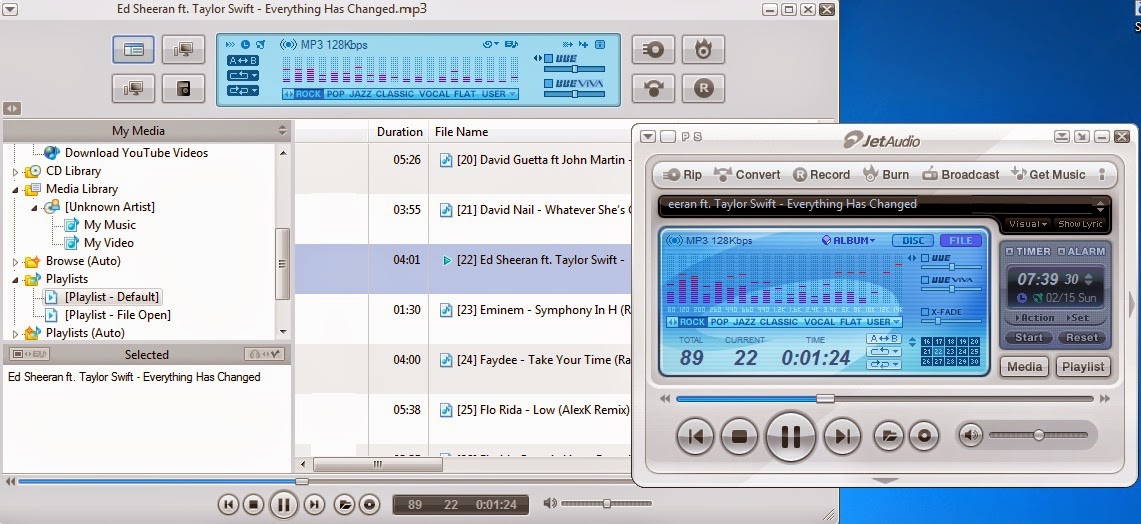Click the rewind seek arrows in JetAudio player
The height and width of the screenshot is (524, 1141).
[x=665, y=399]
